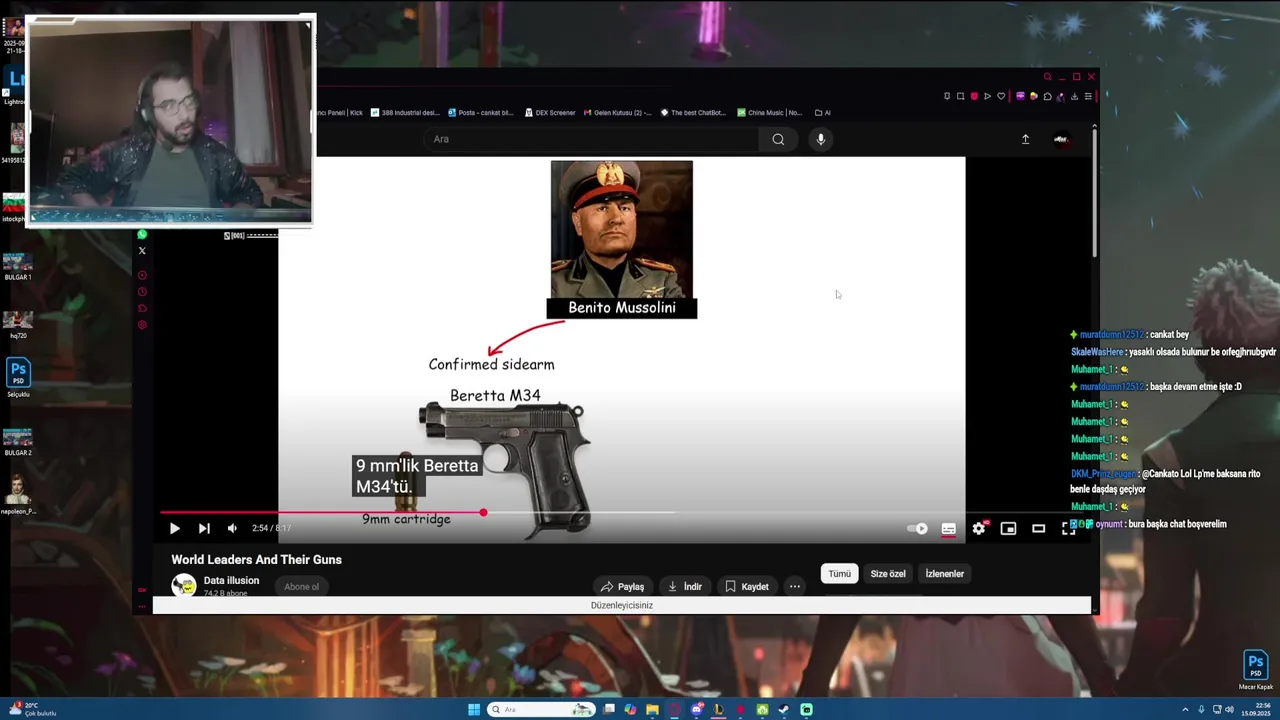The height and width of the screenshot is (720, 1280).
Task: Open Data illusion channel avatar
Action: (x=183, y=585)
